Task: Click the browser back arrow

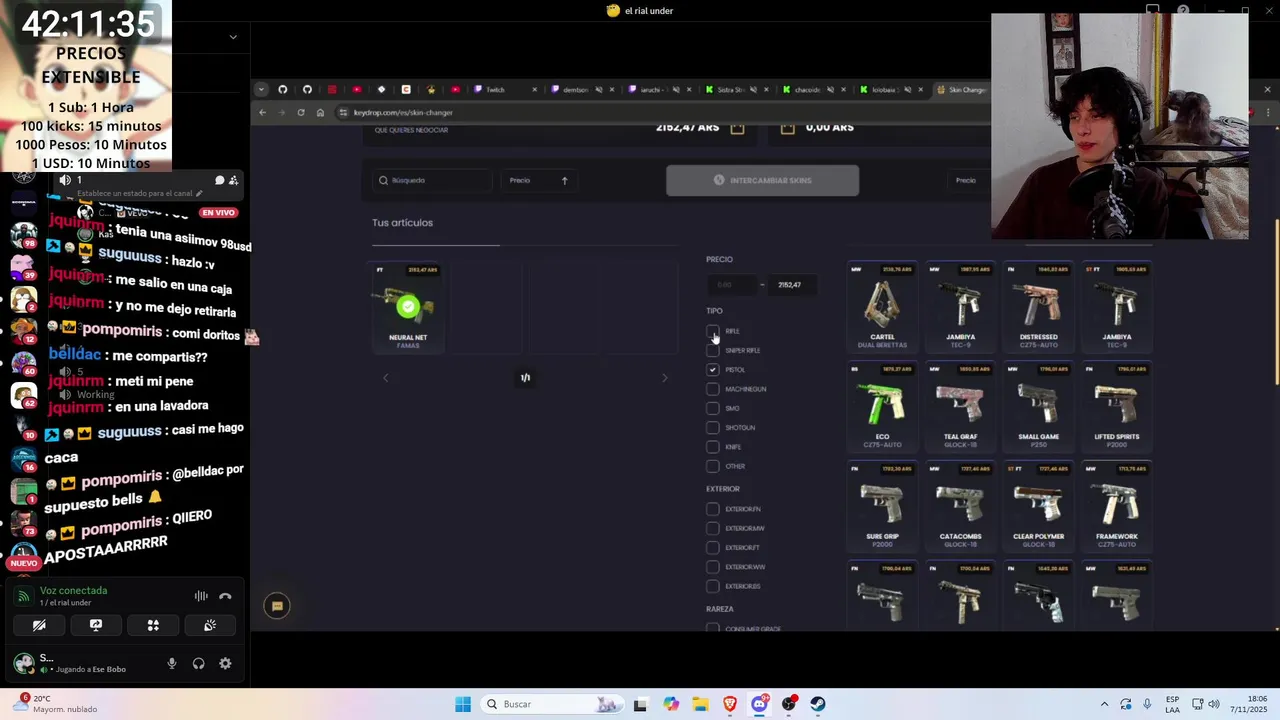Action: tap(263, 112)
